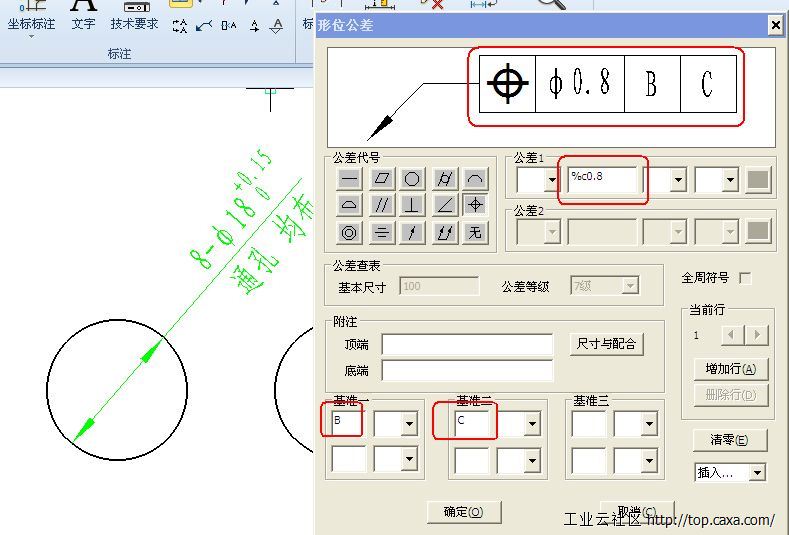Click the leader arrow ribbon icon
This screenshot has width=789, height=535.
[204, 26]
